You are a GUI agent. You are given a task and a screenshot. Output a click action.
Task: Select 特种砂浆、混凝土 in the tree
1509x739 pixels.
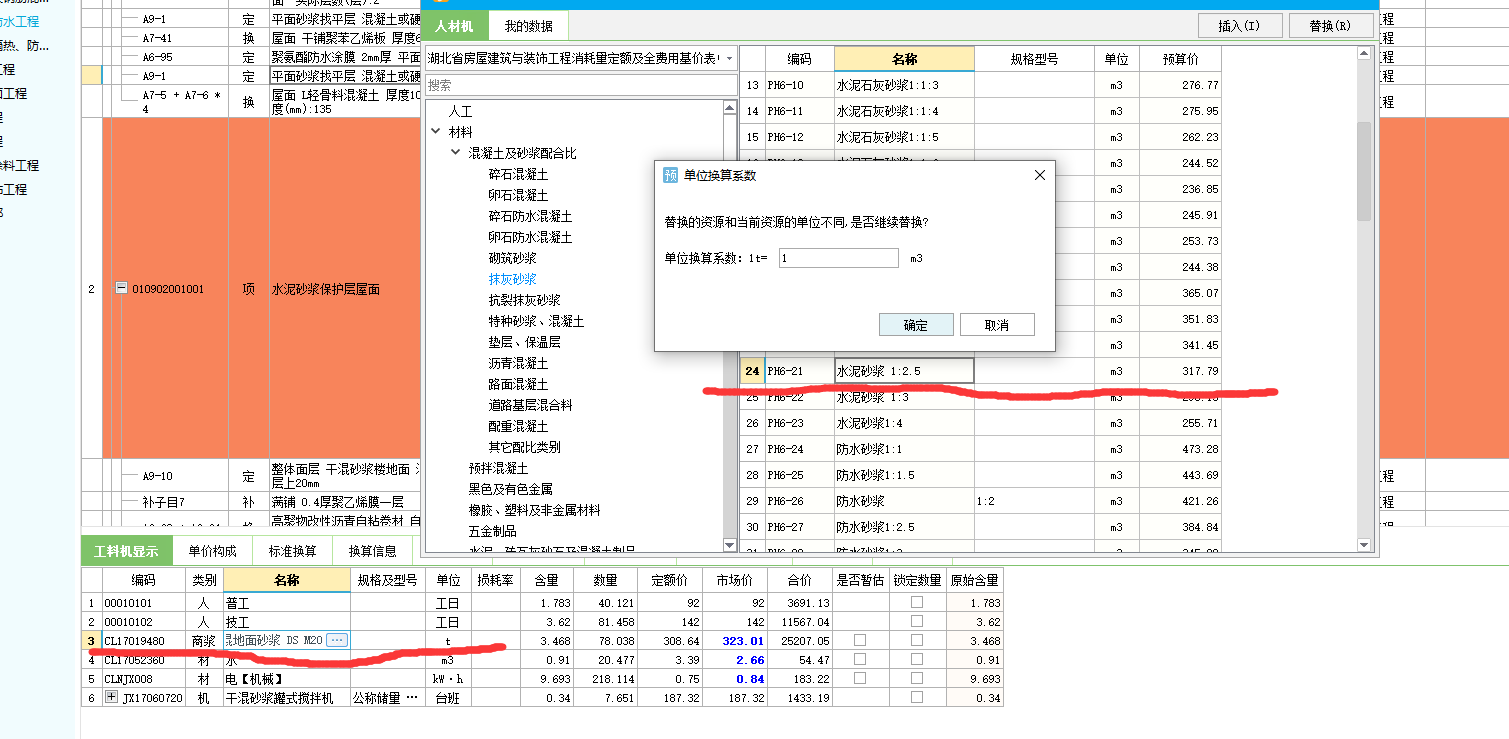(536, 321)
